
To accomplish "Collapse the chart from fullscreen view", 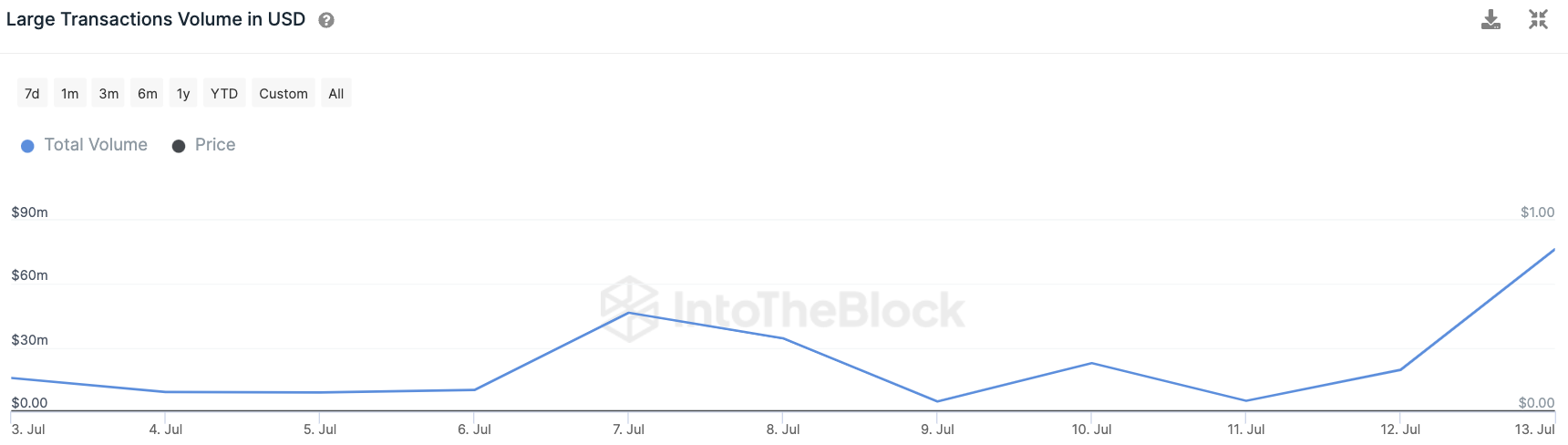I will click(x=1538, y=19).
